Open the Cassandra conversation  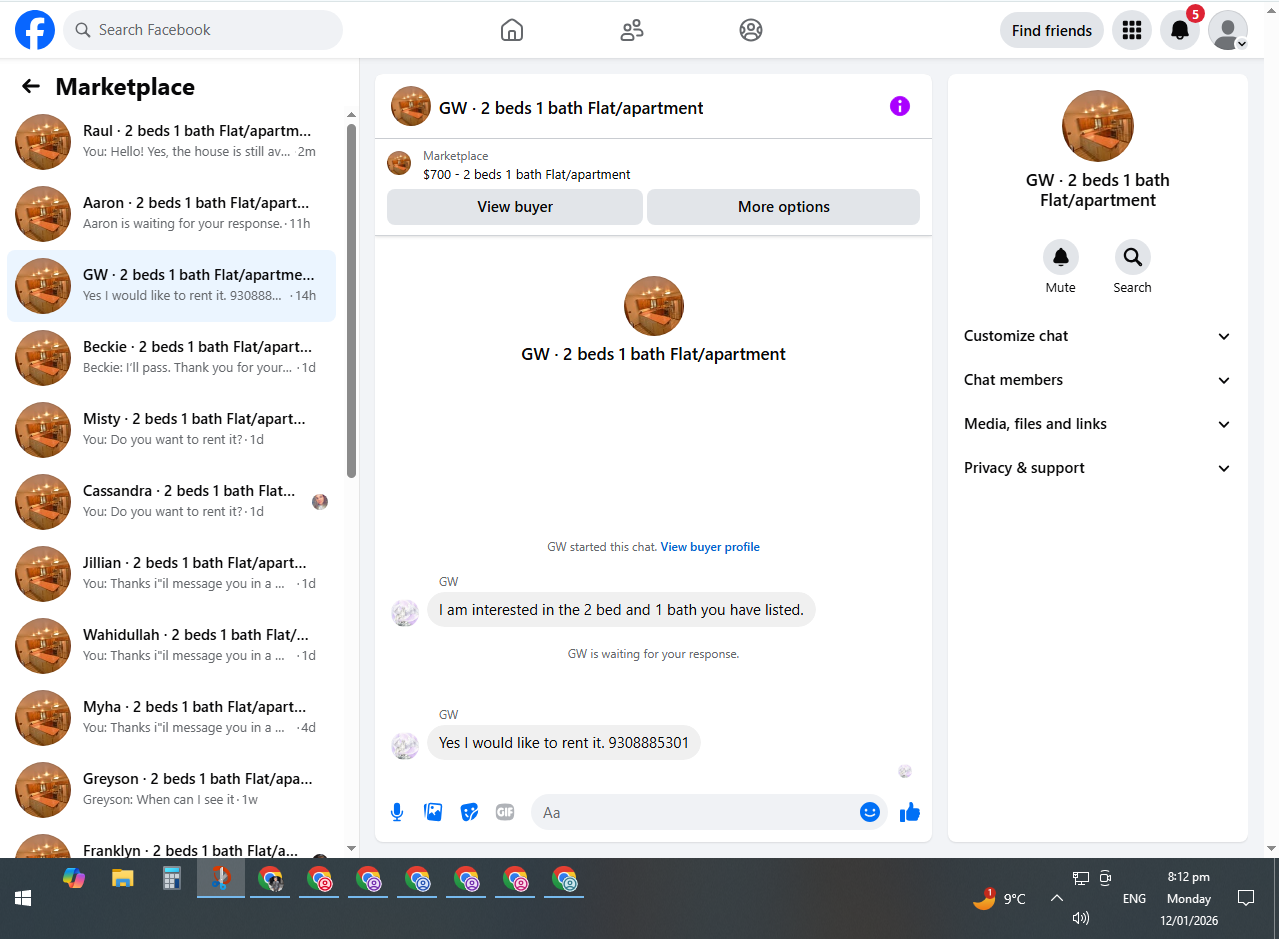[x=172, y=502]
